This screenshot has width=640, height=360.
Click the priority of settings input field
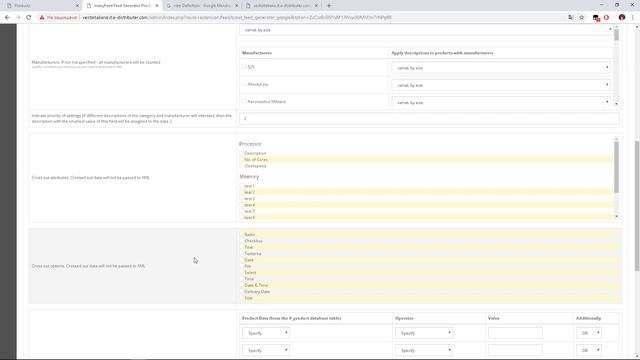pyautogui.click(x=429, y=118)
